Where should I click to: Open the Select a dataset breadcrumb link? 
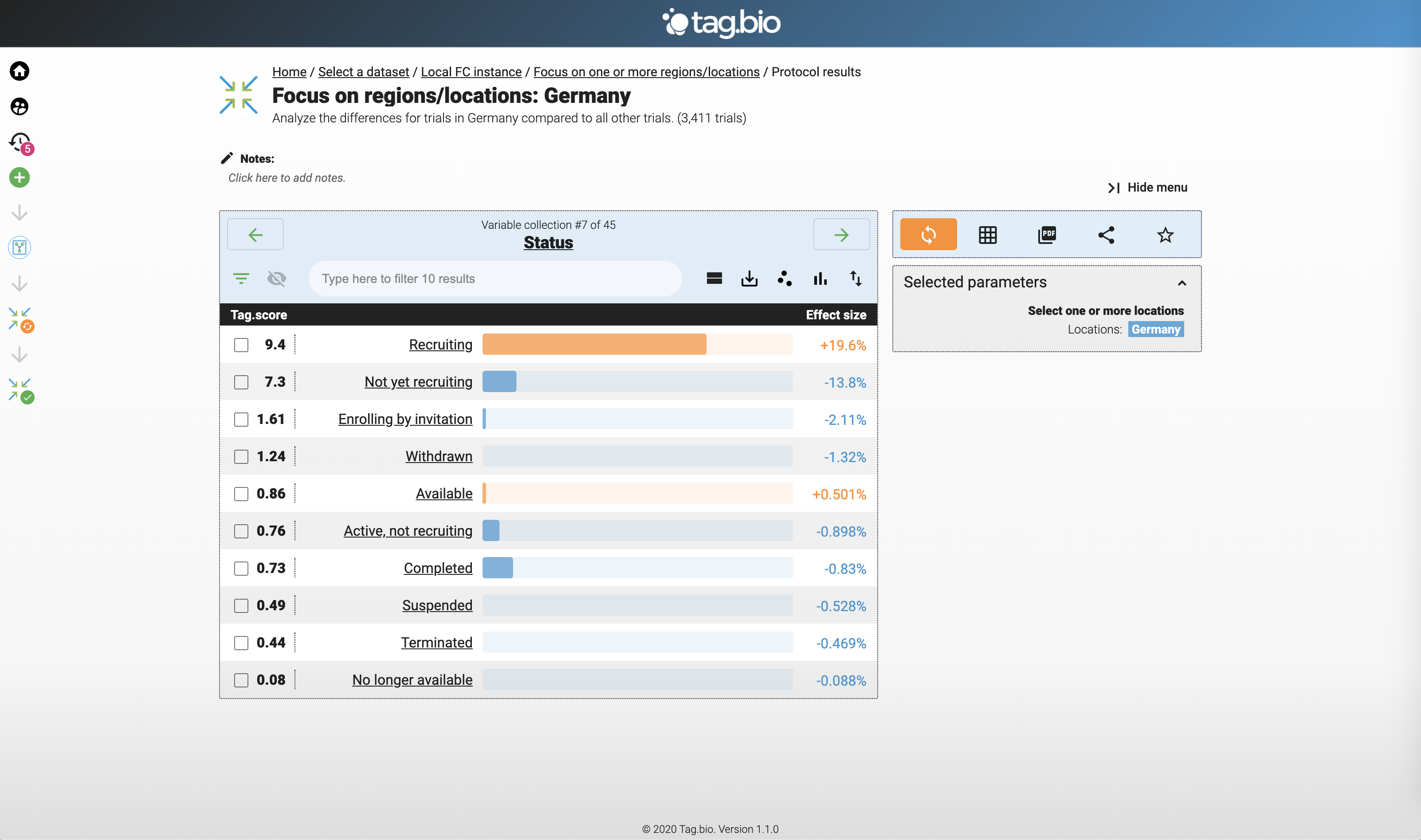pos(363,72)
